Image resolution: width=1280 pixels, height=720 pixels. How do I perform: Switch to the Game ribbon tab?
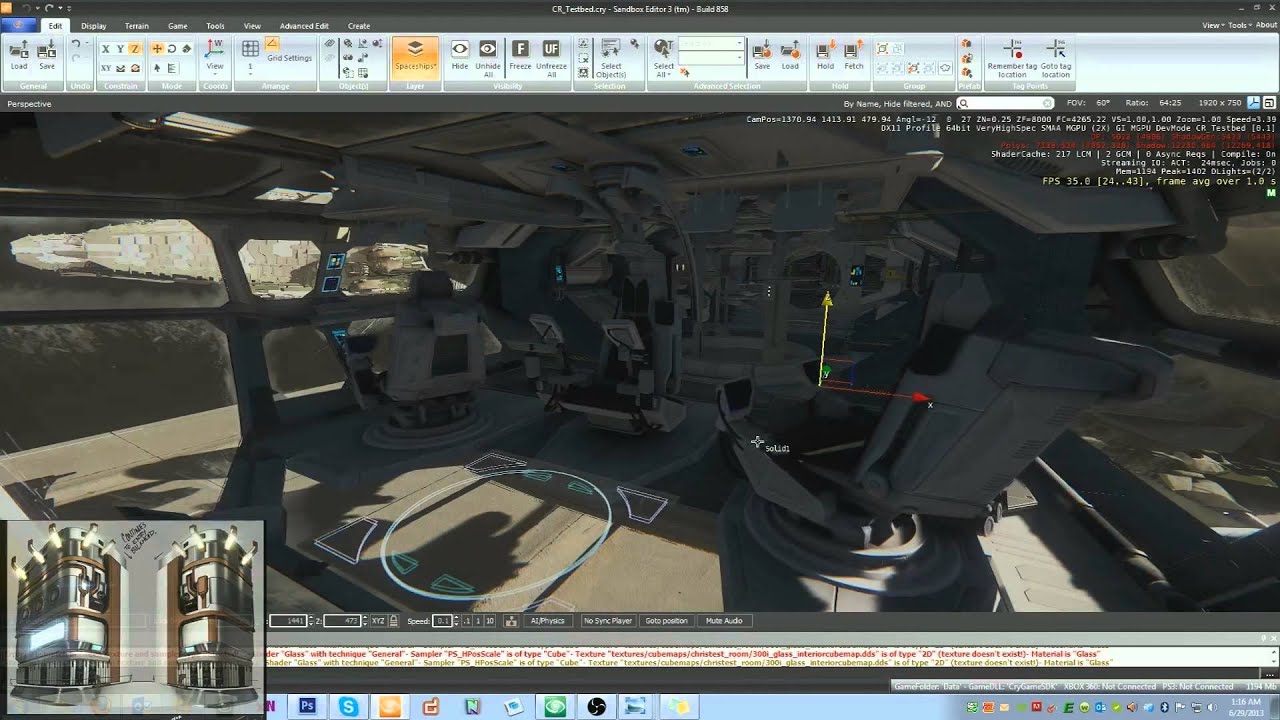tap(177, 26)
